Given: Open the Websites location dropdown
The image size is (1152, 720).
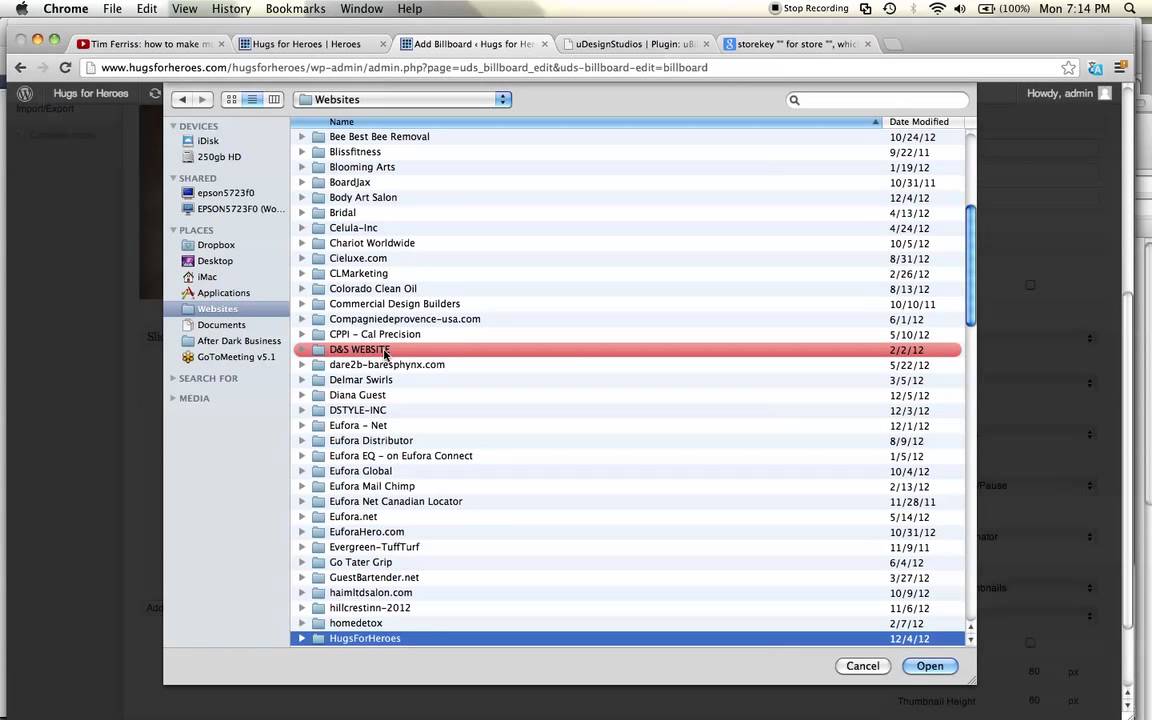Looking at the screenshot, I should (x=402, y=99).
